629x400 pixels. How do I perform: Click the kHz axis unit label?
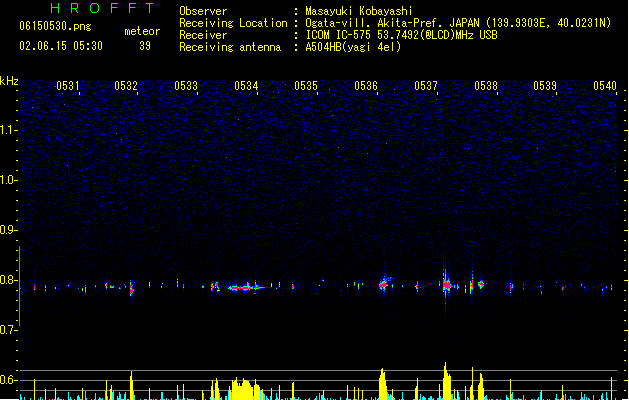[9, 81]
